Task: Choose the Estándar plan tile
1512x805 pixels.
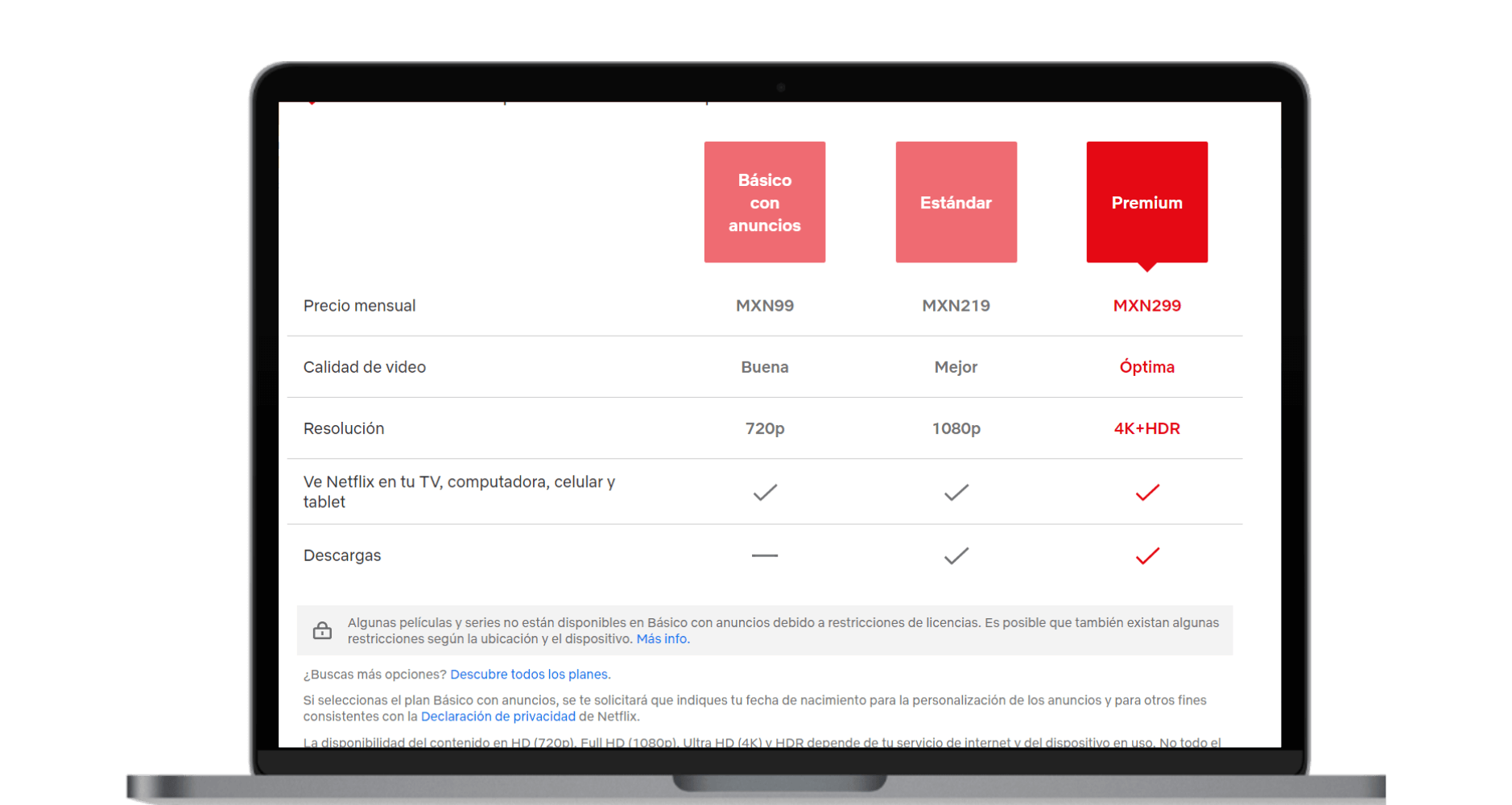Action: click(956, 202)
